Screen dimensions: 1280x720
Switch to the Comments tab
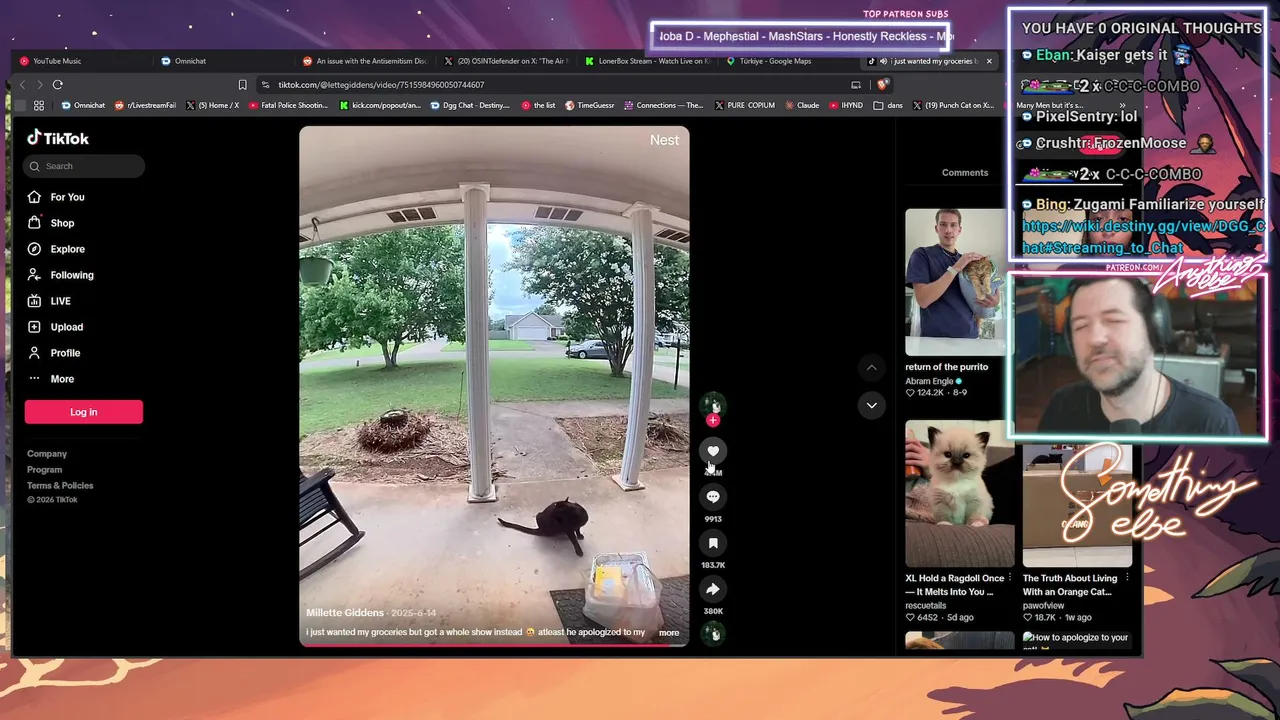point(965,173)
